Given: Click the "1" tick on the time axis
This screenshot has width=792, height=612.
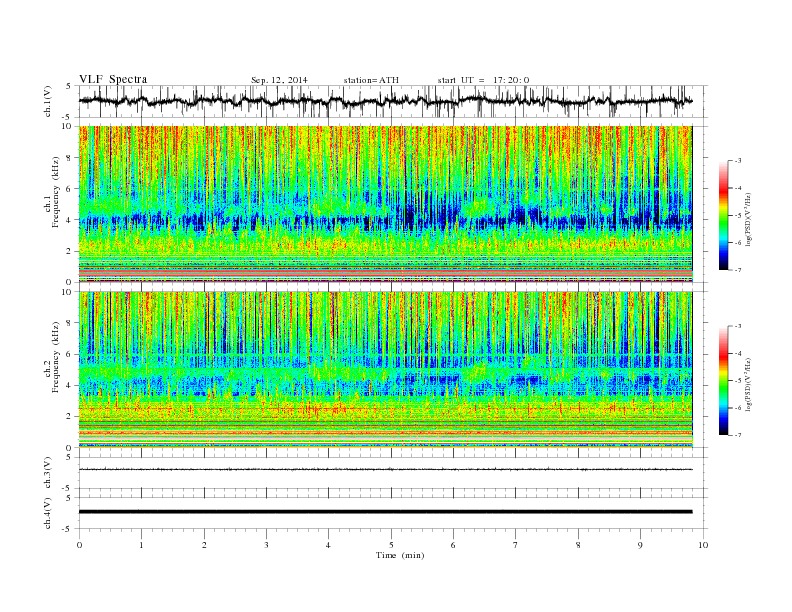Looking at the screenshot, I should tap(141, 545).
